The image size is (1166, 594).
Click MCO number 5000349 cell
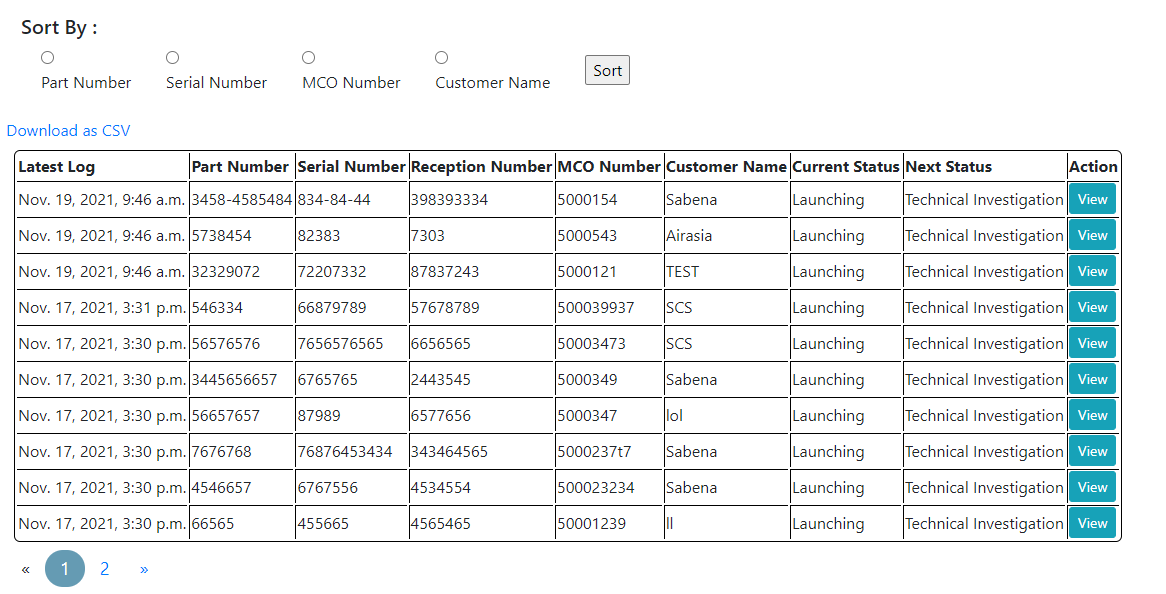[x=609, y=380]
